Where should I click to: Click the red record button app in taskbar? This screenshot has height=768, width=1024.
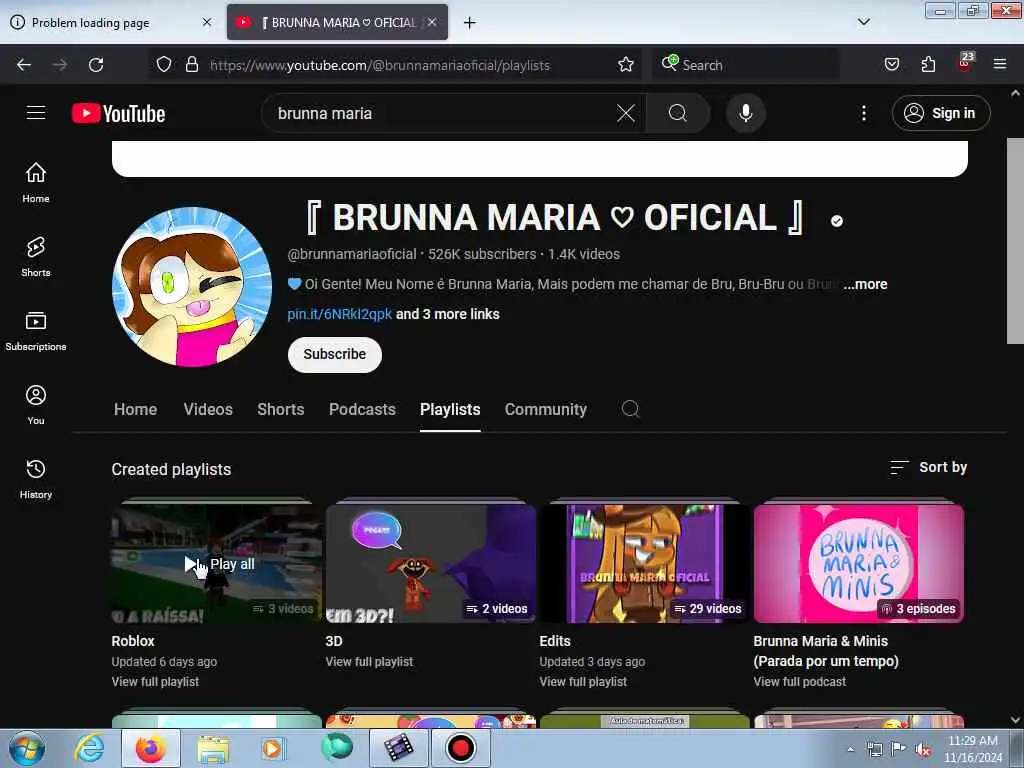(x=460, y=748)
